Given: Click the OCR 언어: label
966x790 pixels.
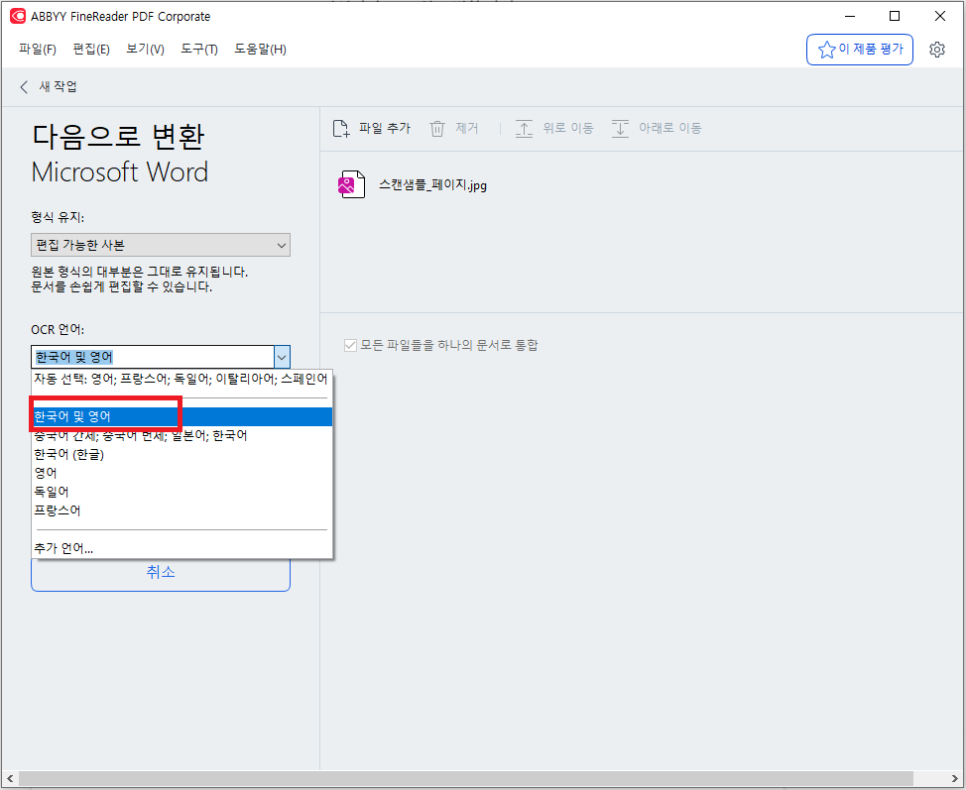Looking at the screenshot, I should 57,330.
